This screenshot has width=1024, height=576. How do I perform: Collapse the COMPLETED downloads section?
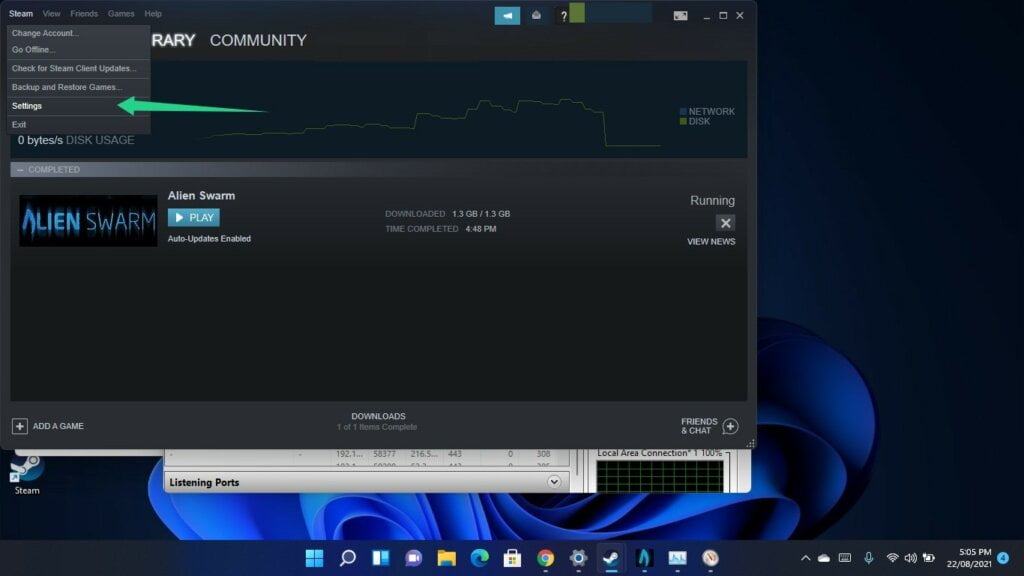[x=20, y=169]
